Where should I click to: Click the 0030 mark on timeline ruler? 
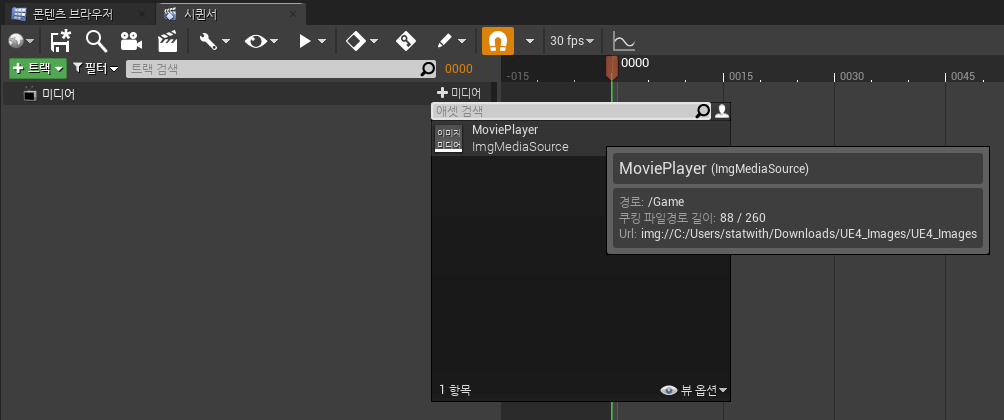click(x=852, y=76)
